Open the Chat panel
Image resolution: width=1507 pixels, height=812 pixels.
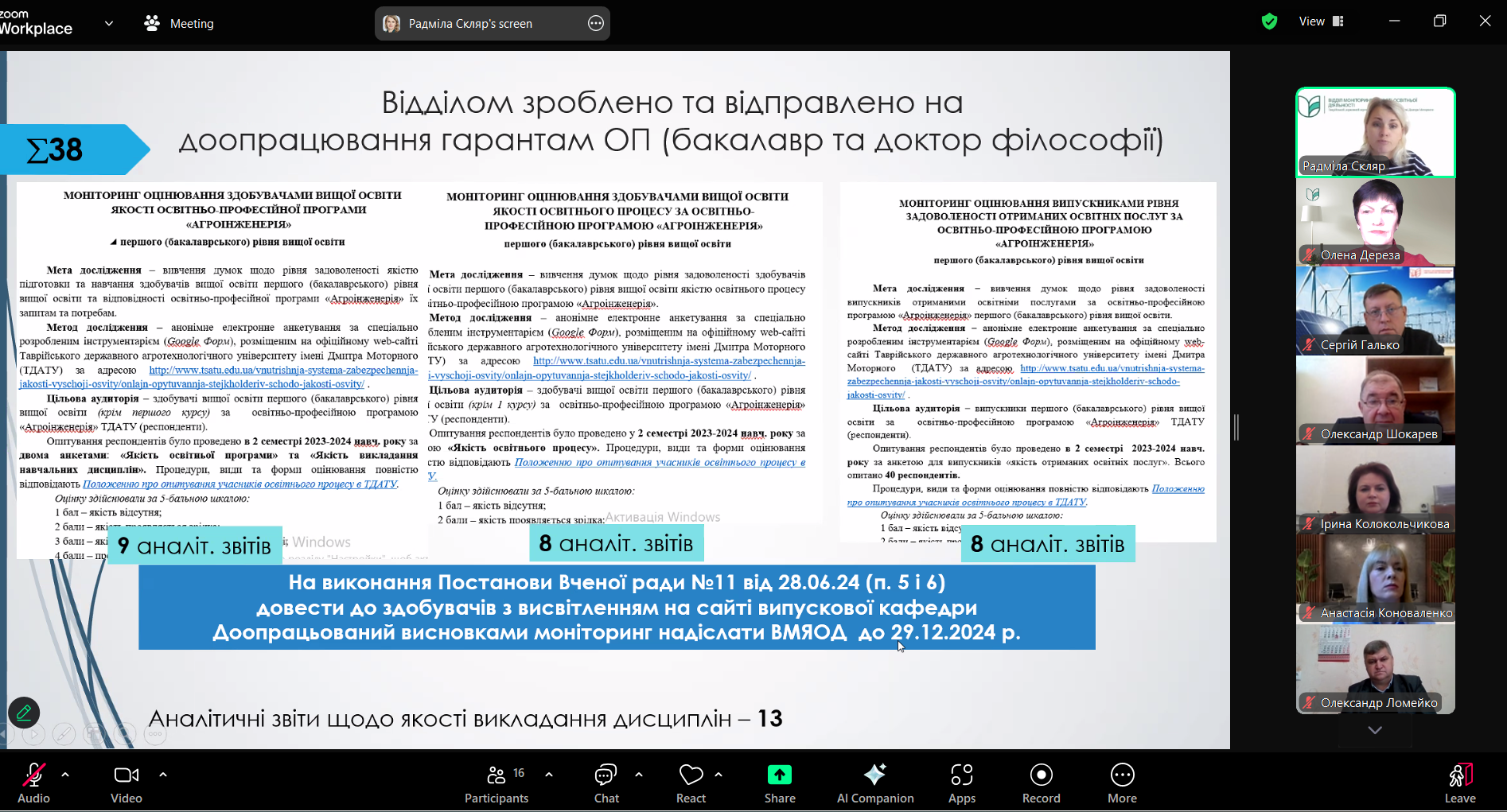click(x=606, y=783)
